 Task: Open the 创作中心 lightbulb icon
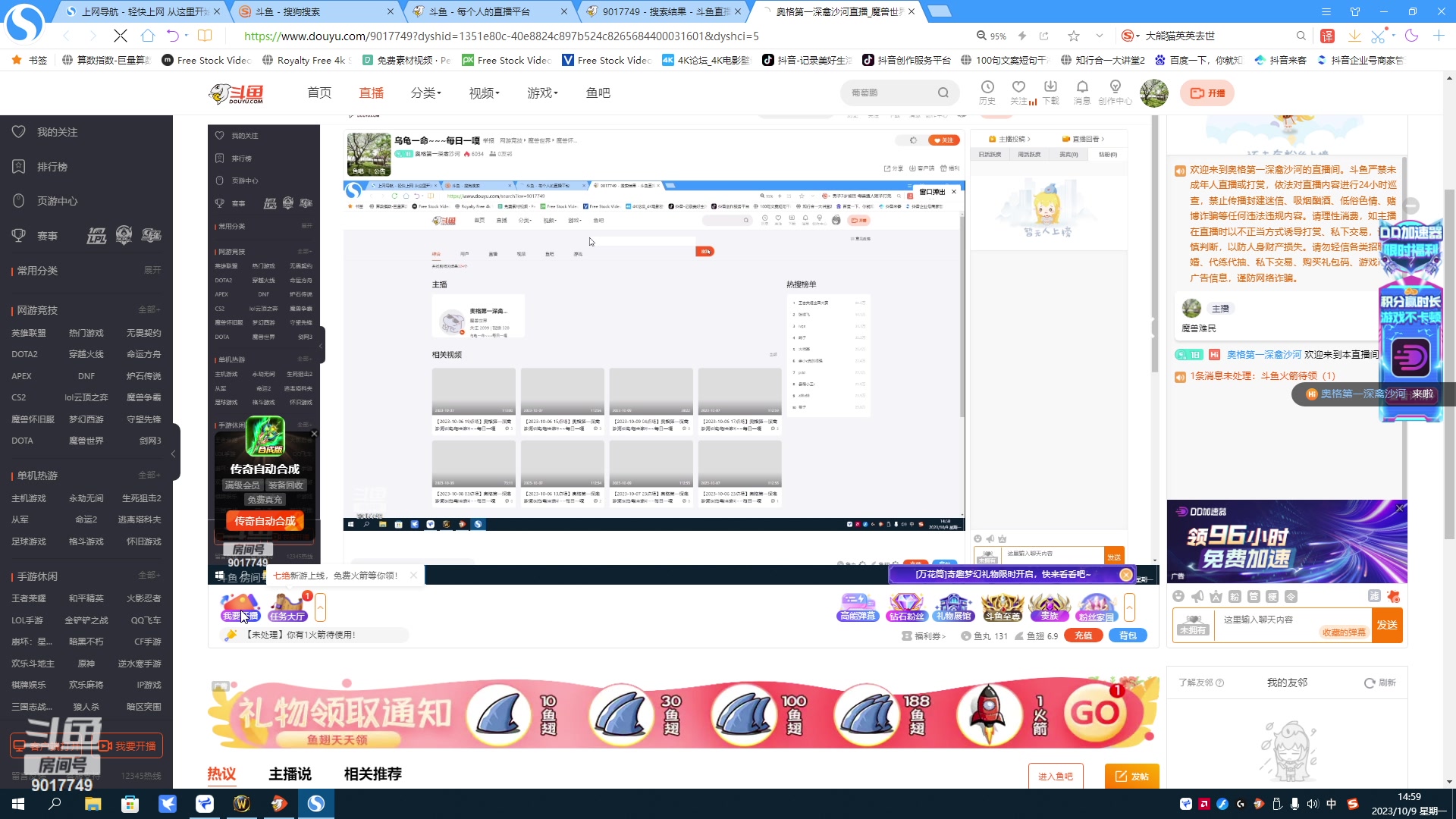coord(1115,93)
